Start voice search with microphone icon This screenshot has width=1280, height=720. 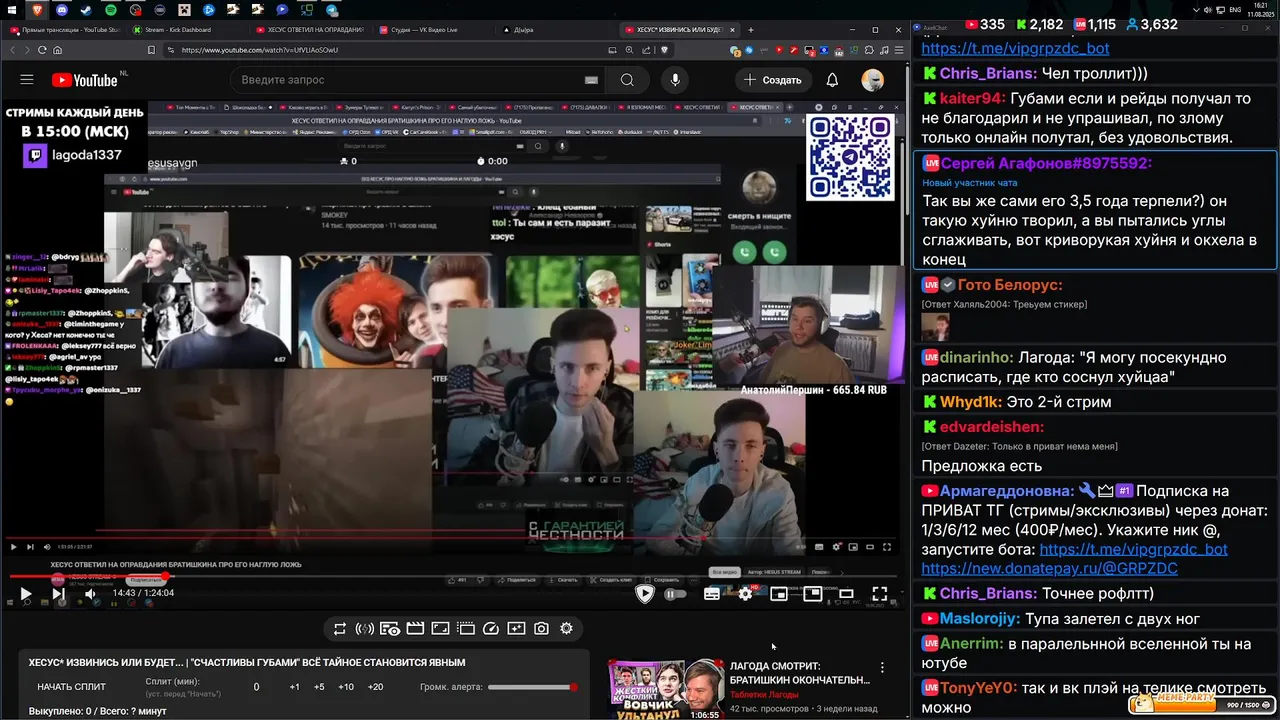coord(675,80)
